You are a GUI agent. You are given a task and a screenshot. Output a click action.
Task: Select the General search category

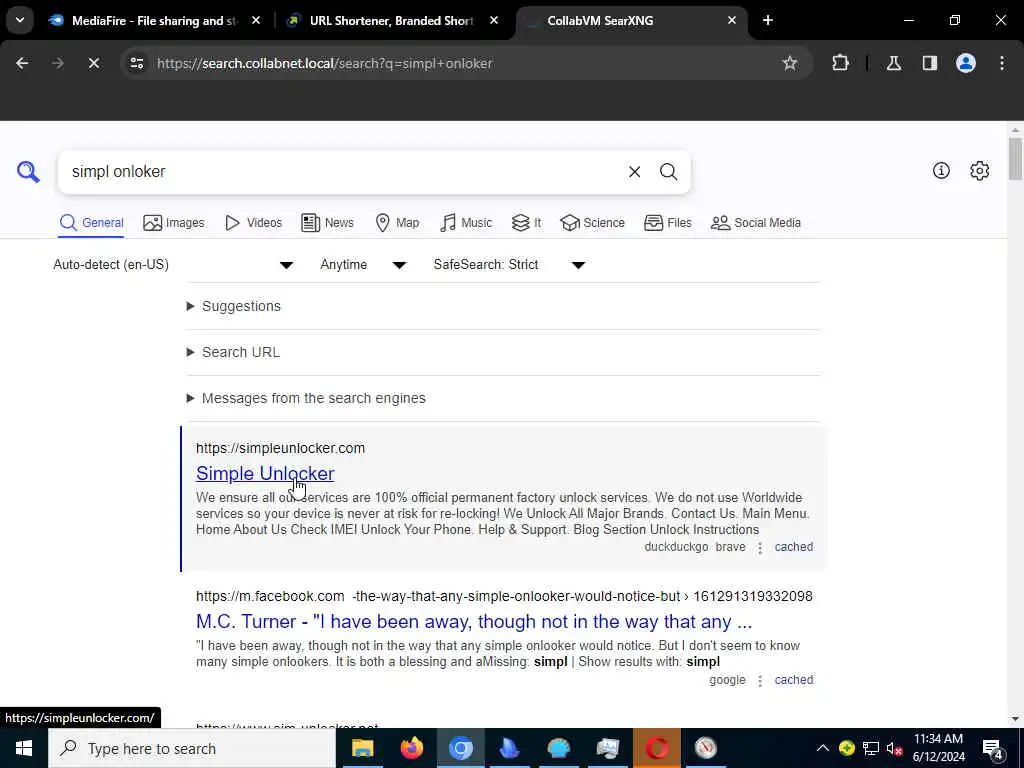coord(91,223)
